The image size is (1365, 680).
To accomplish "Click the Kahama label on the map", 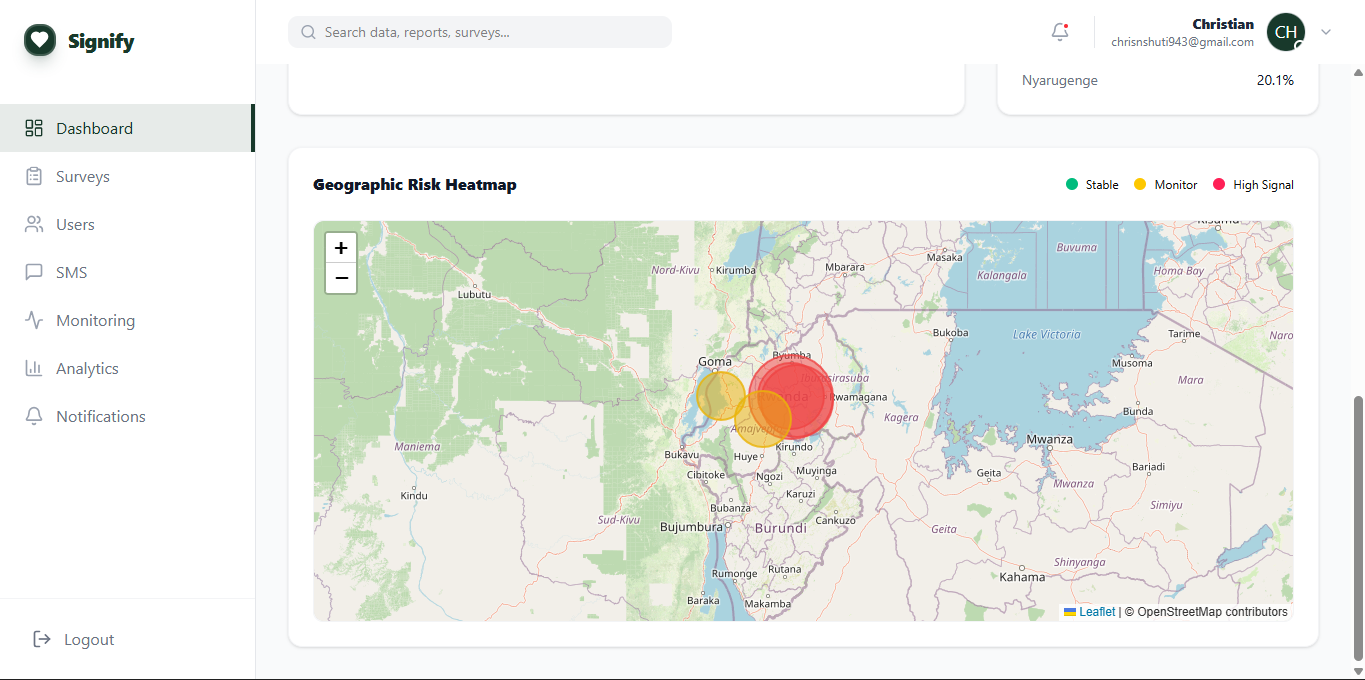I will tap(1022, 577).
